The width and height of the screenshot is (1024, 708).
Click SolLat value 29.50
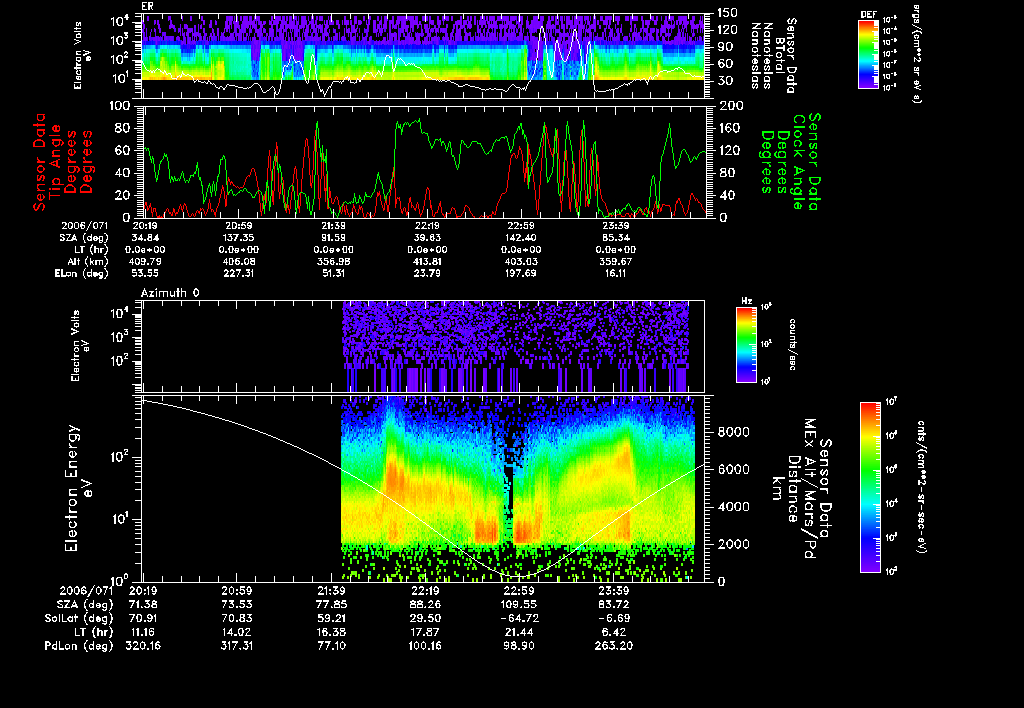(426, 618)
